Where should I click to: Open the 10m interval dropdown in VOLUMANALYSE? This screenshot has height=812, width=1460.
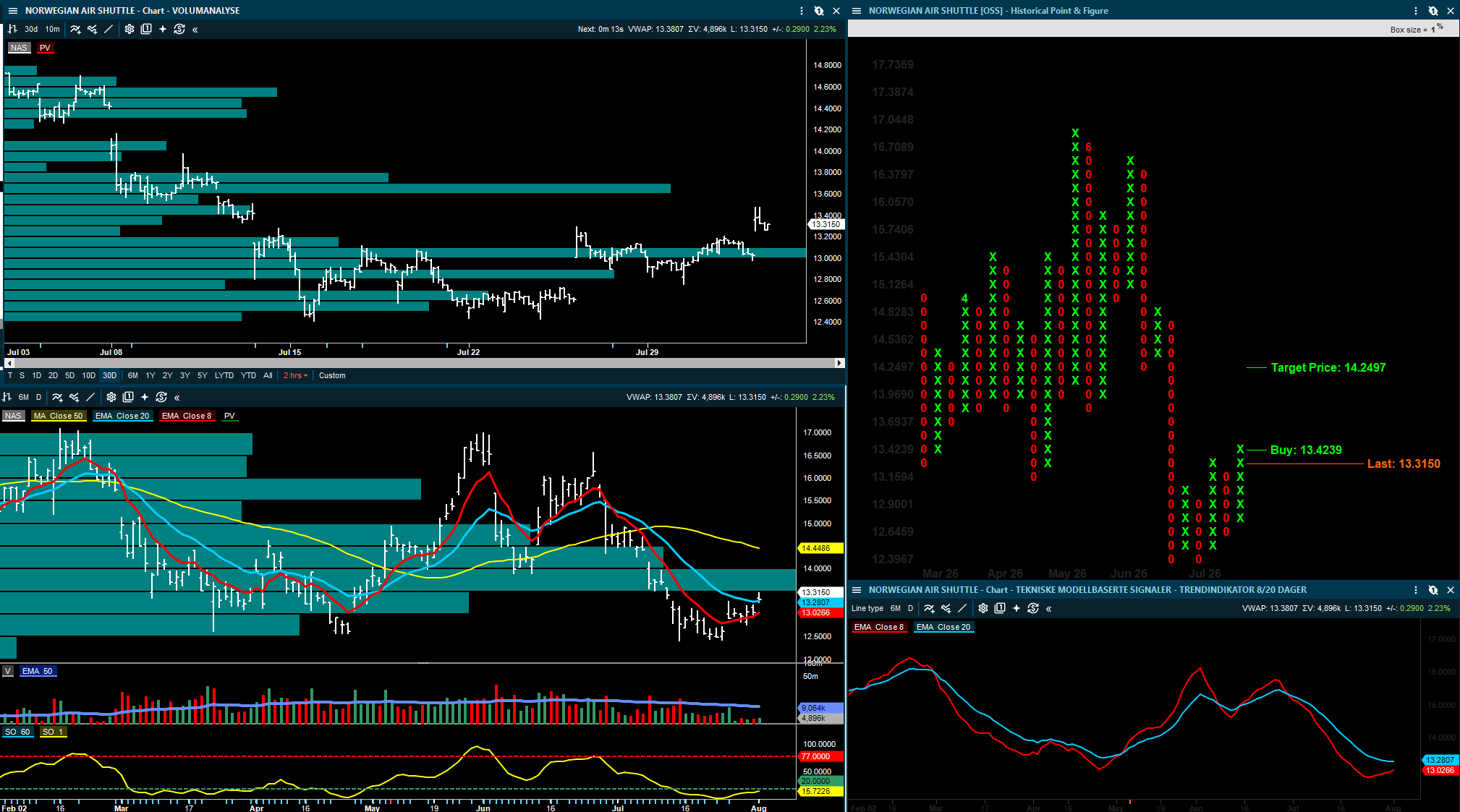[x=53, y=29]
